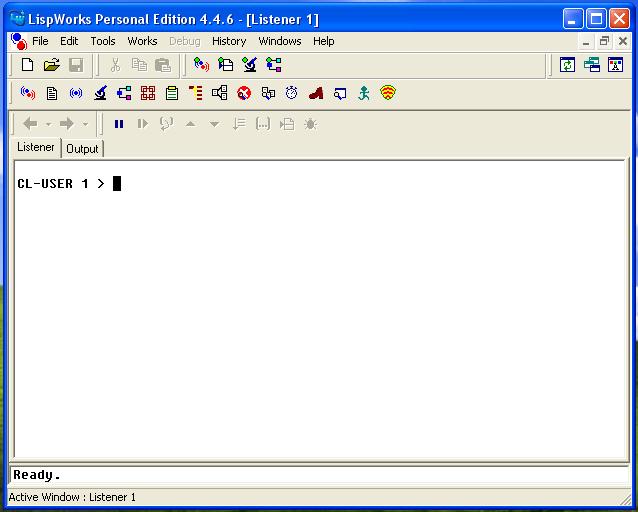Click the Backtrace list icon

click(x=239, y=124)
